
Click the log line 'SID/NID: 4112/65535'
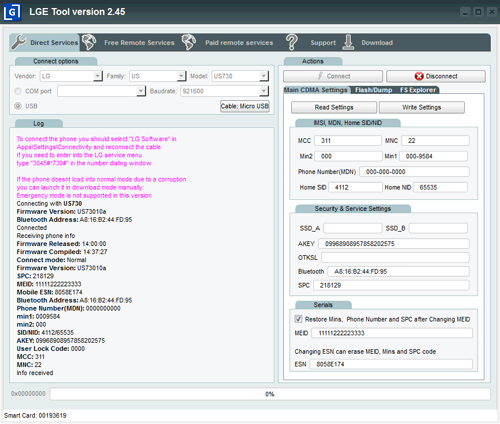[x=45, y=332]
